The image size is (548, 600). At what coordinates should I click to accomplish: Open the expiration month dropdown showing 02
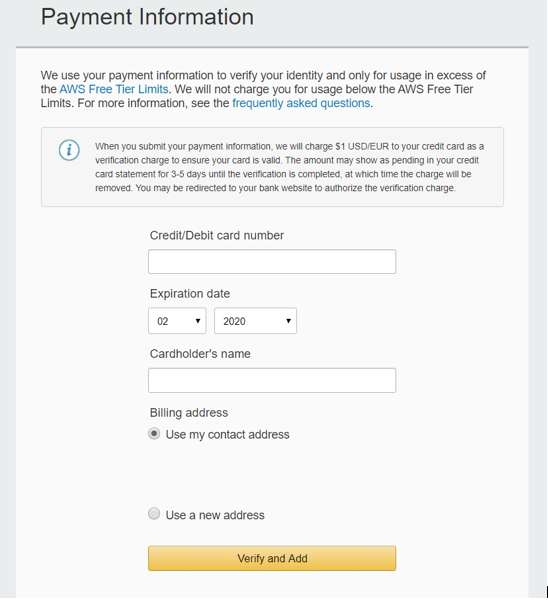[x=177, y=321]
